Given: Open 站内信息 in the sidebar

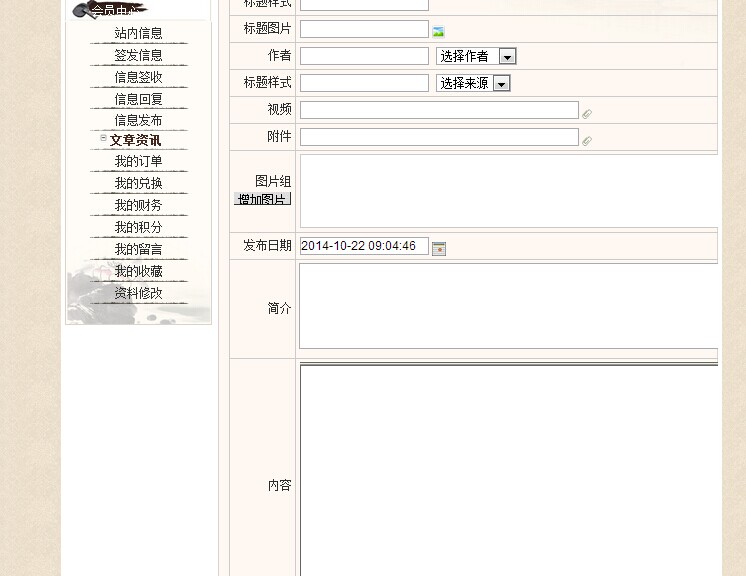Looking at the screenshot, I should coord(138,33).
